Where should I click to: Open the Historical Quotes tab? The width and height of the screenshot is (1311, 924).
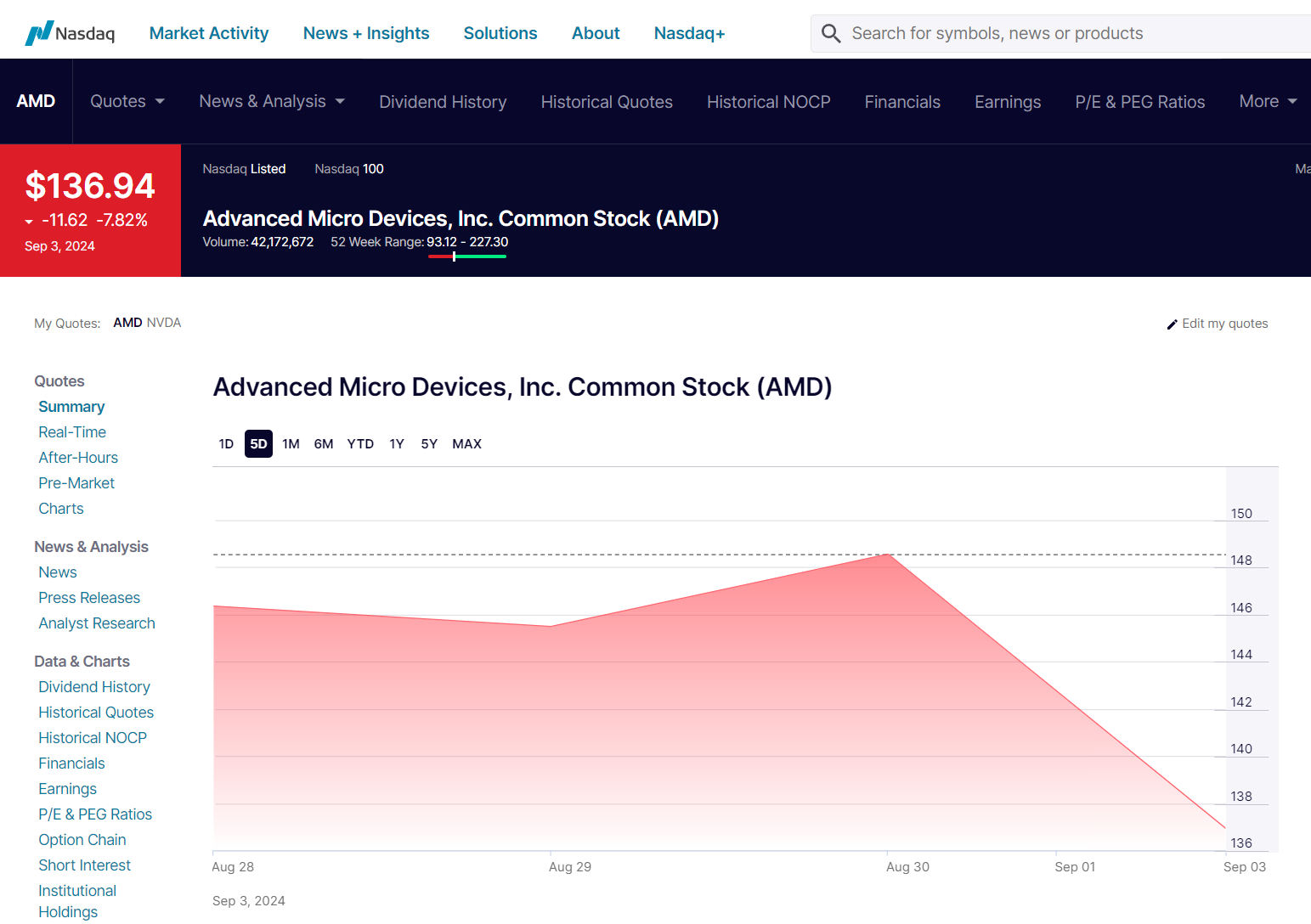(607, 102)
